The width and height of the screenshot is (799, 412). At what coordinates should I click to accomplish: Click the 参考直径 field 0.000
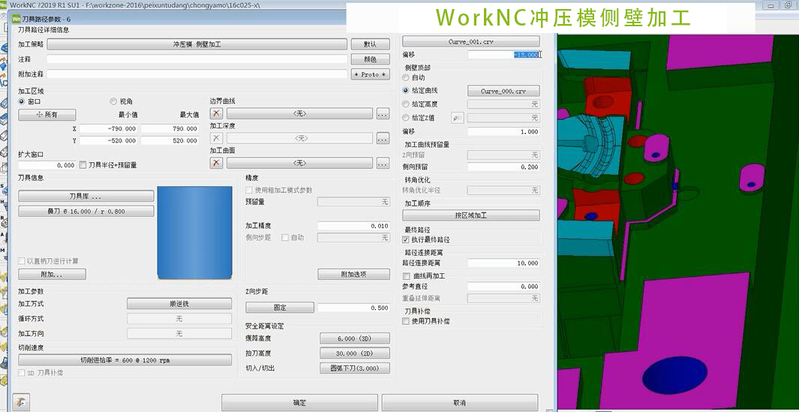tap(503, 286)
